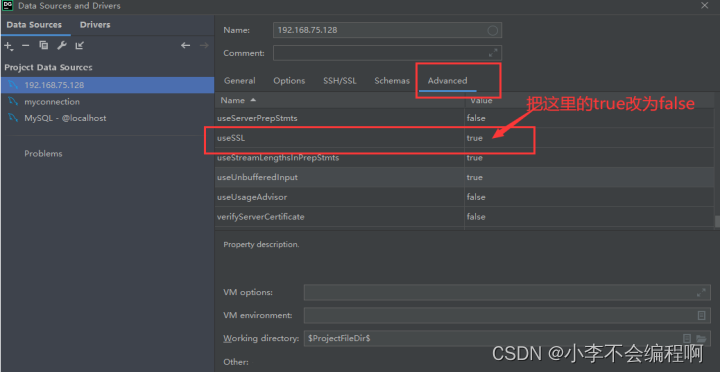
Task: Remove selected data source with minus icon
Action: (x=26, y=45)
